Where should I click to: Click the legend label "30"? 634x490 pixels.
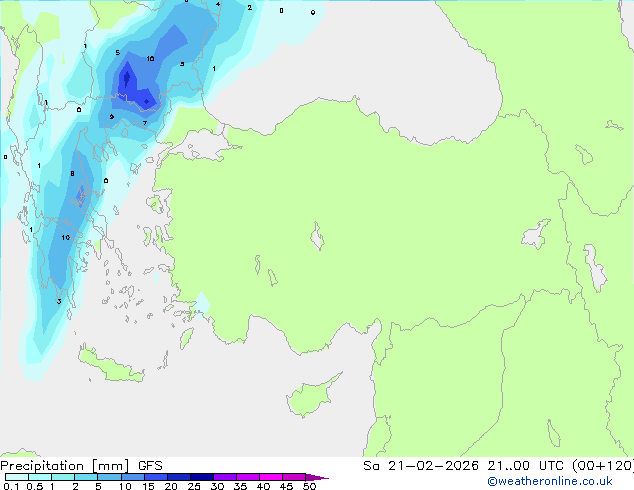pos(217,486)
